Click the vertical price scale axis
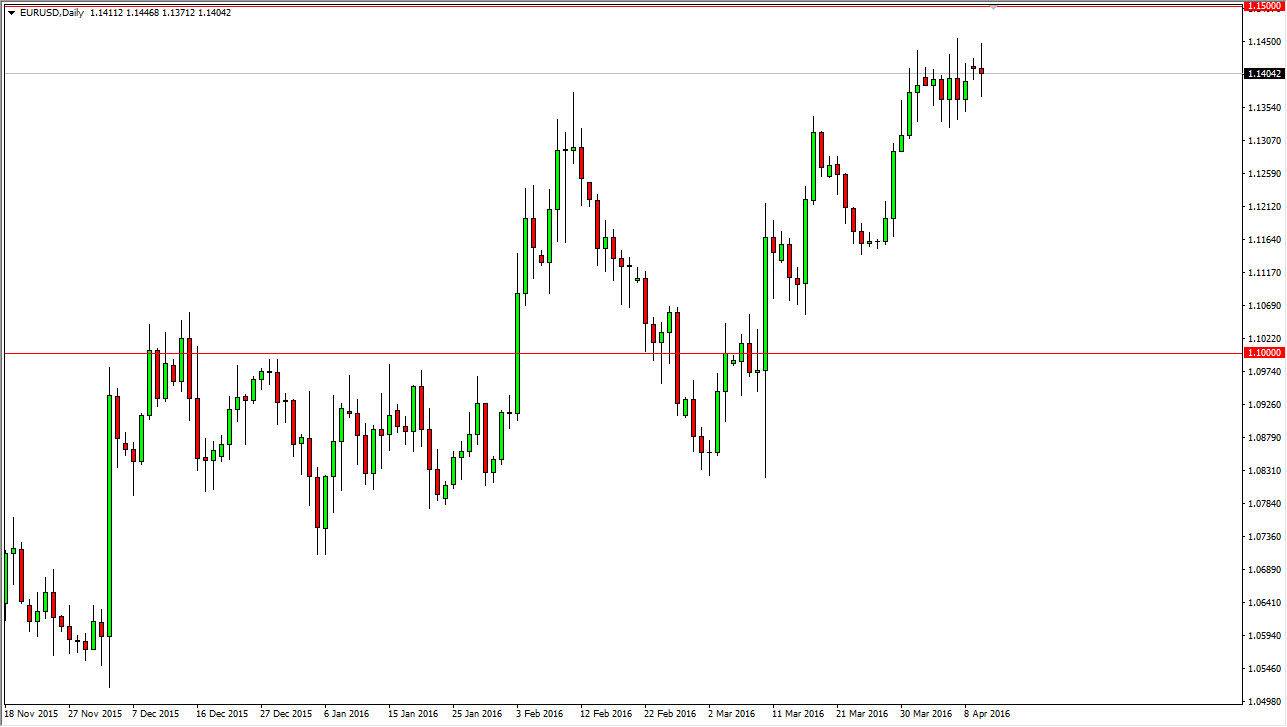 pos(1262,400)
